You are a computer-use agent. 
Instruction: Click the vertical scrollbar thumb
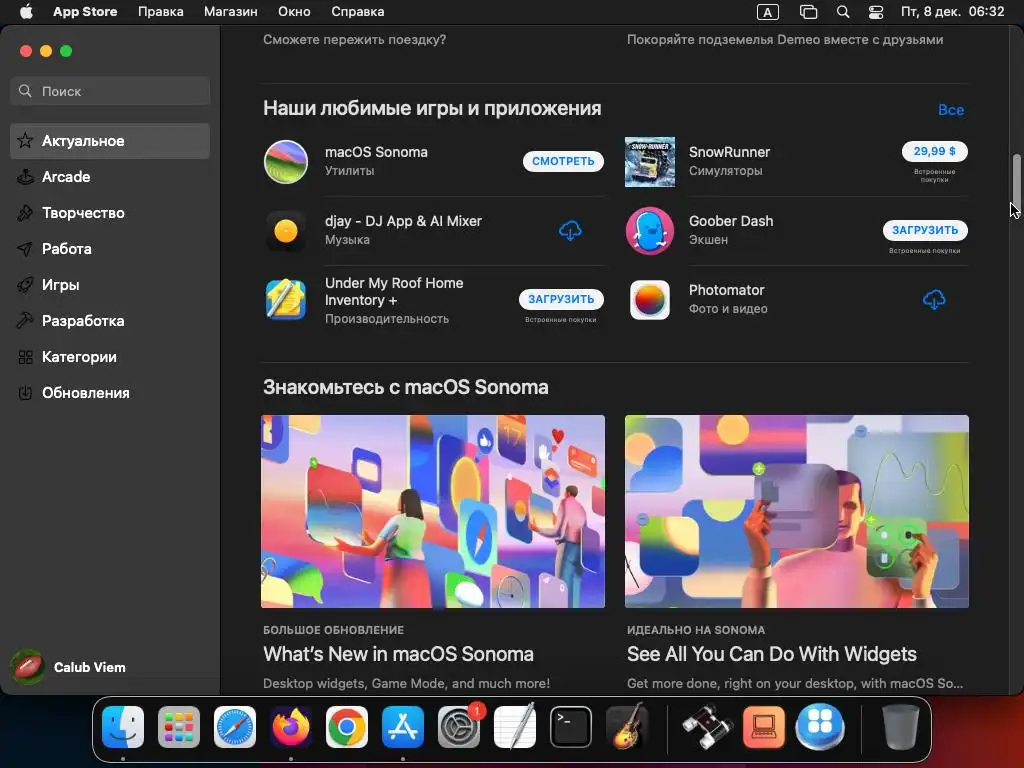(1016, 180)
